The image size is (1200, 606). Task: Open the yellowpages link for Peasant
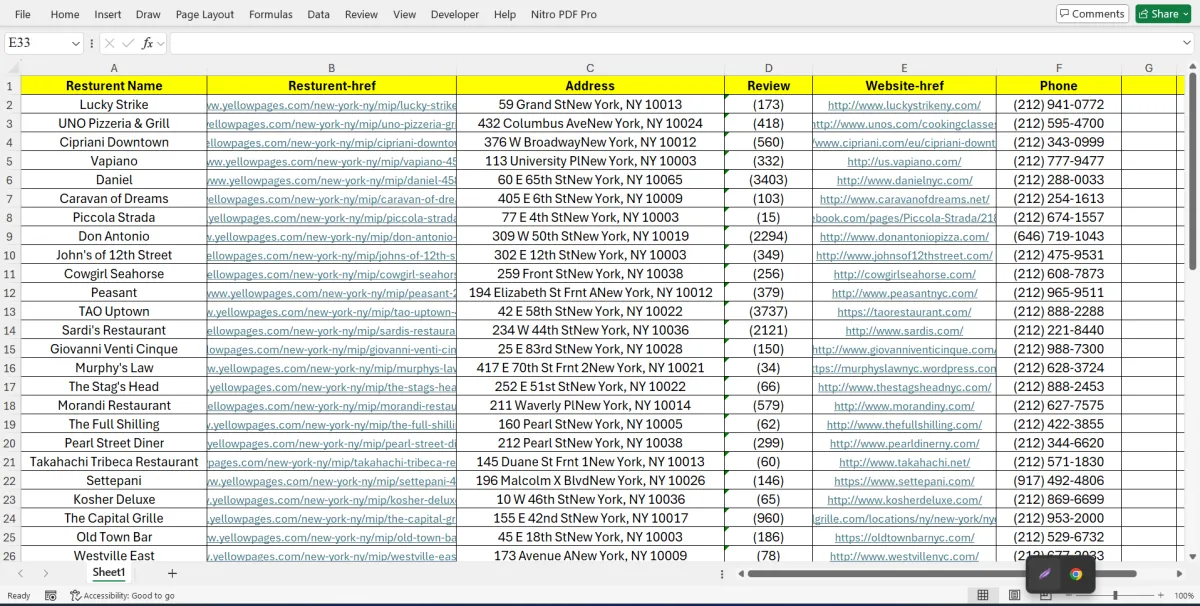332,293
